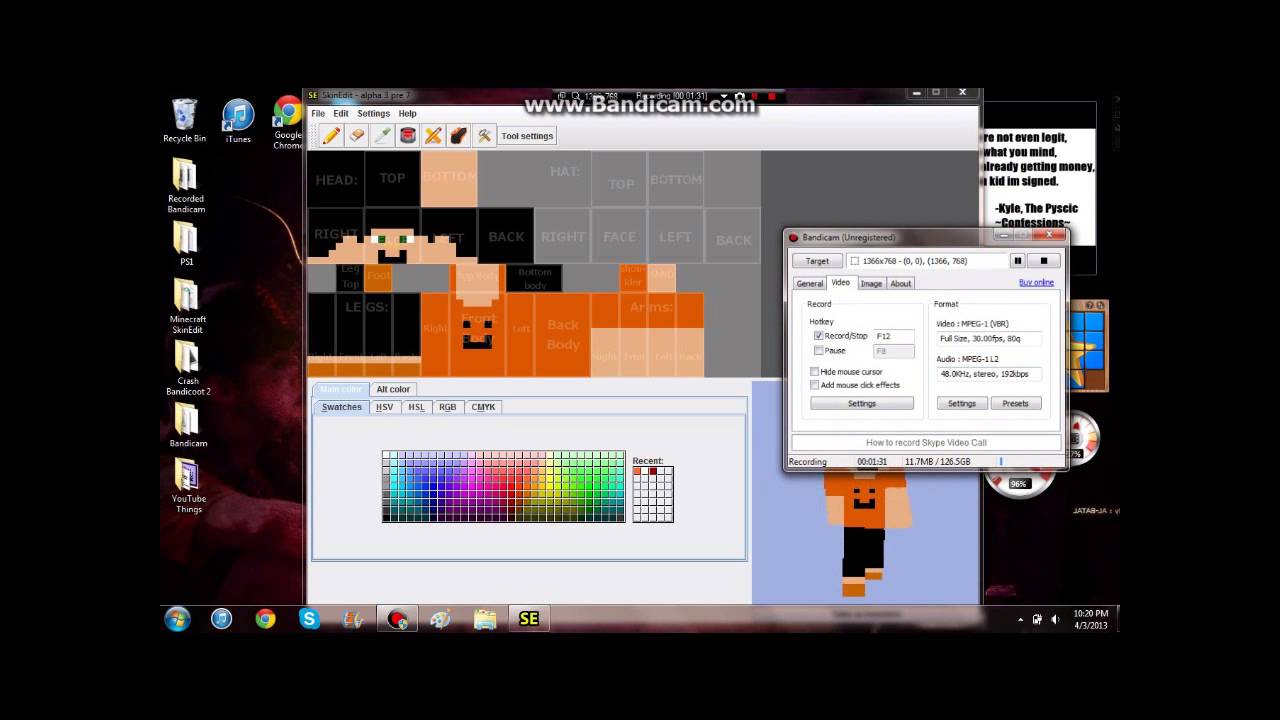Open the volume control in system tray

1055,619
